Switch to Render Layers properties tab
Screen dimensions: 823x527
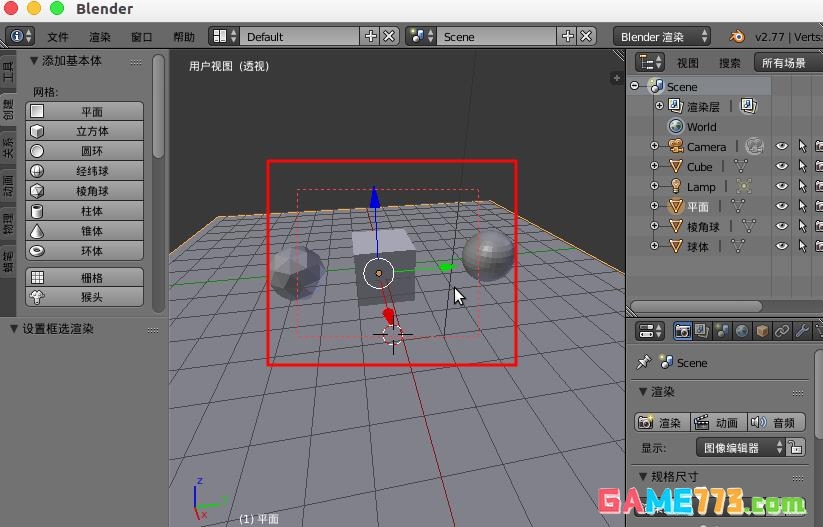click(x=702, y=331)
